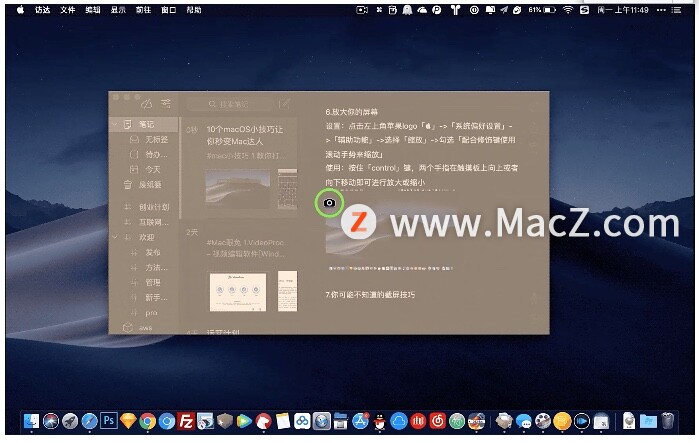Select the 无标签 sidebar item
Image resolution: width=699 pixels, height=443 pixels.
coord(144,139)
